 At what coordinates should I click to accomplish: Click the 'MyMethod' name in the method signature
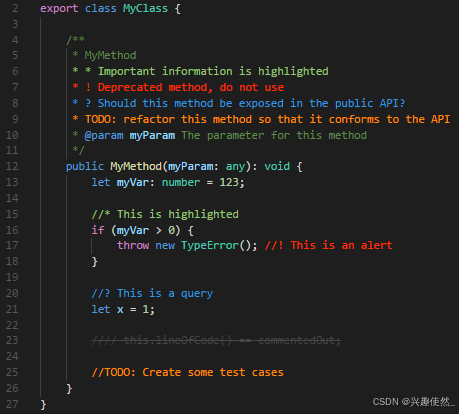tap(136, 166)
